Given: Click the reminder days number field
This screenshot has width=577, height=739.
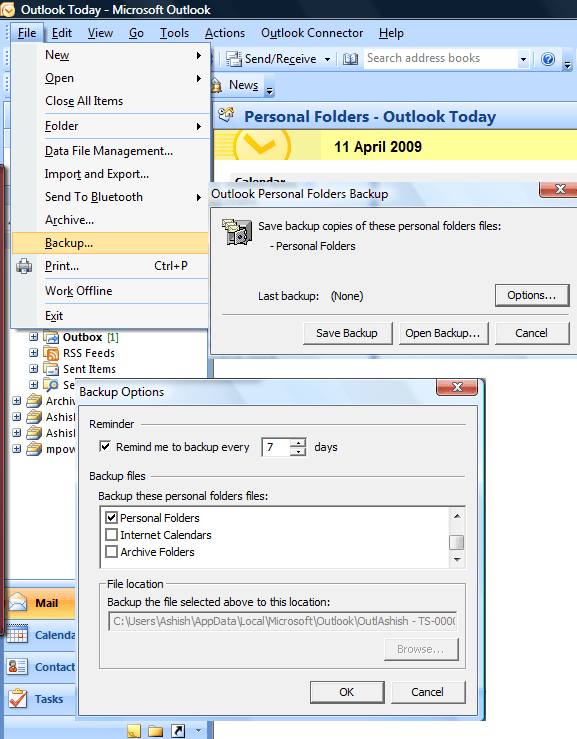Looking at the screenshot, I should [x=276, y=447].
